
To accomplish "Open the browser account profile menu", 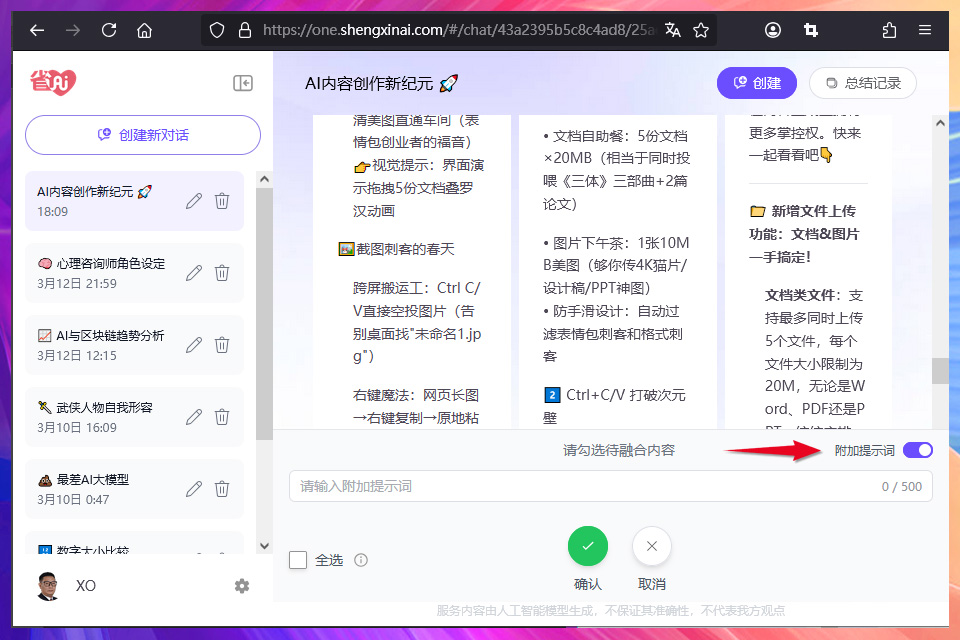I will click(x=773, y=30).
